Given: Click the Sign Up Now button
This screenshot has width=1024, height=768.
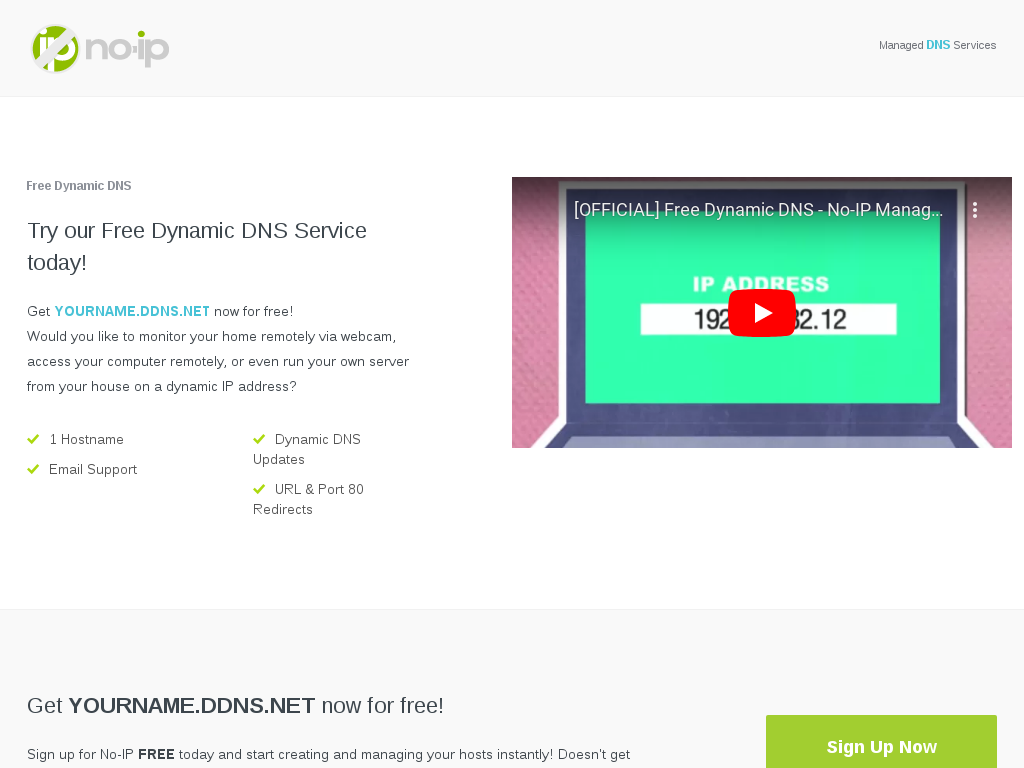Looking at the screenshot, I should [x=881, y=743].
